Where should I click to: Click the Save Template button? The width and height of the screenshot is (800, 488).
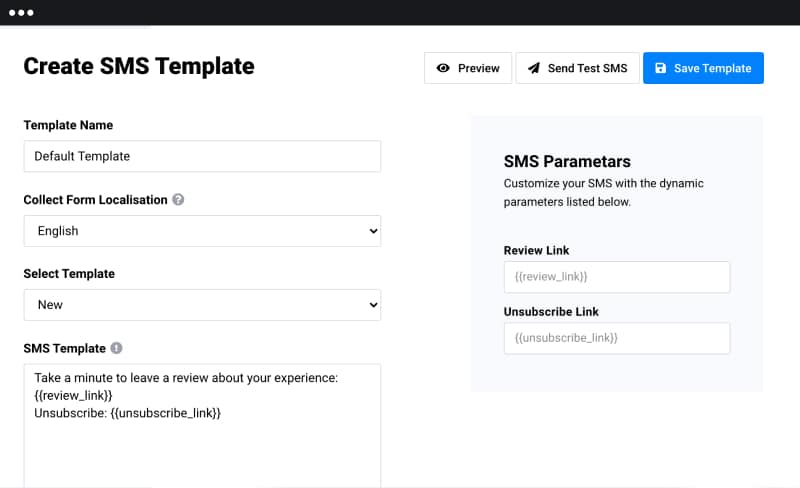point(703,68)
